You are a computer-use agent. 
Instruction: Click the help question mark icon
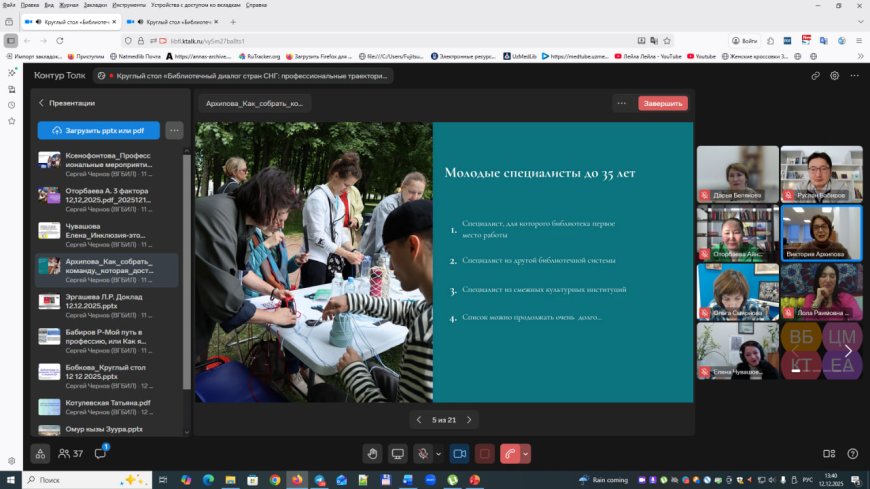click(x=854, y=454)
